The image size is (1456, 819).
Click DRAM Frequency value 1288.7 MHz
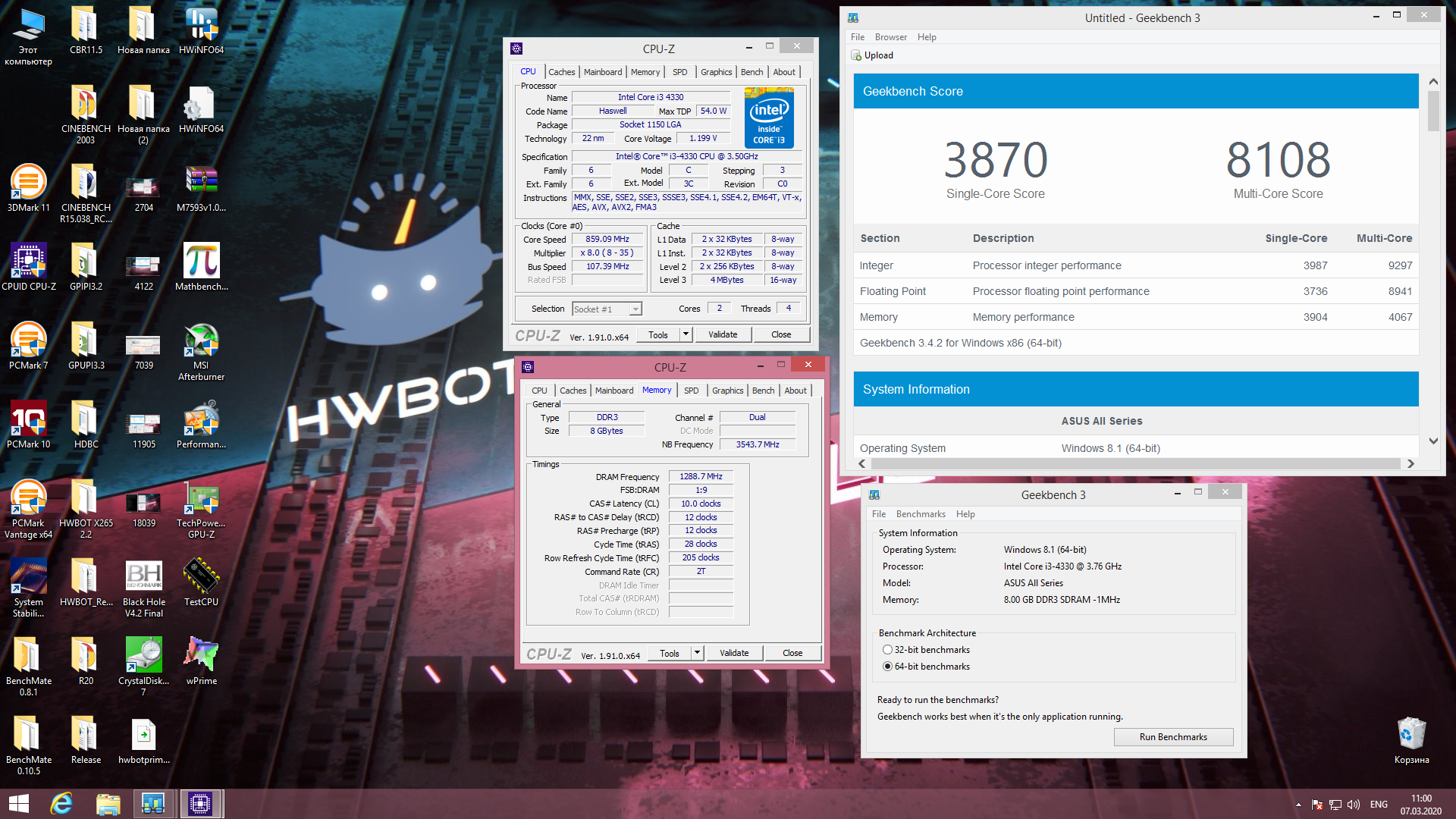pyautogui.click(x=701, y=476)
